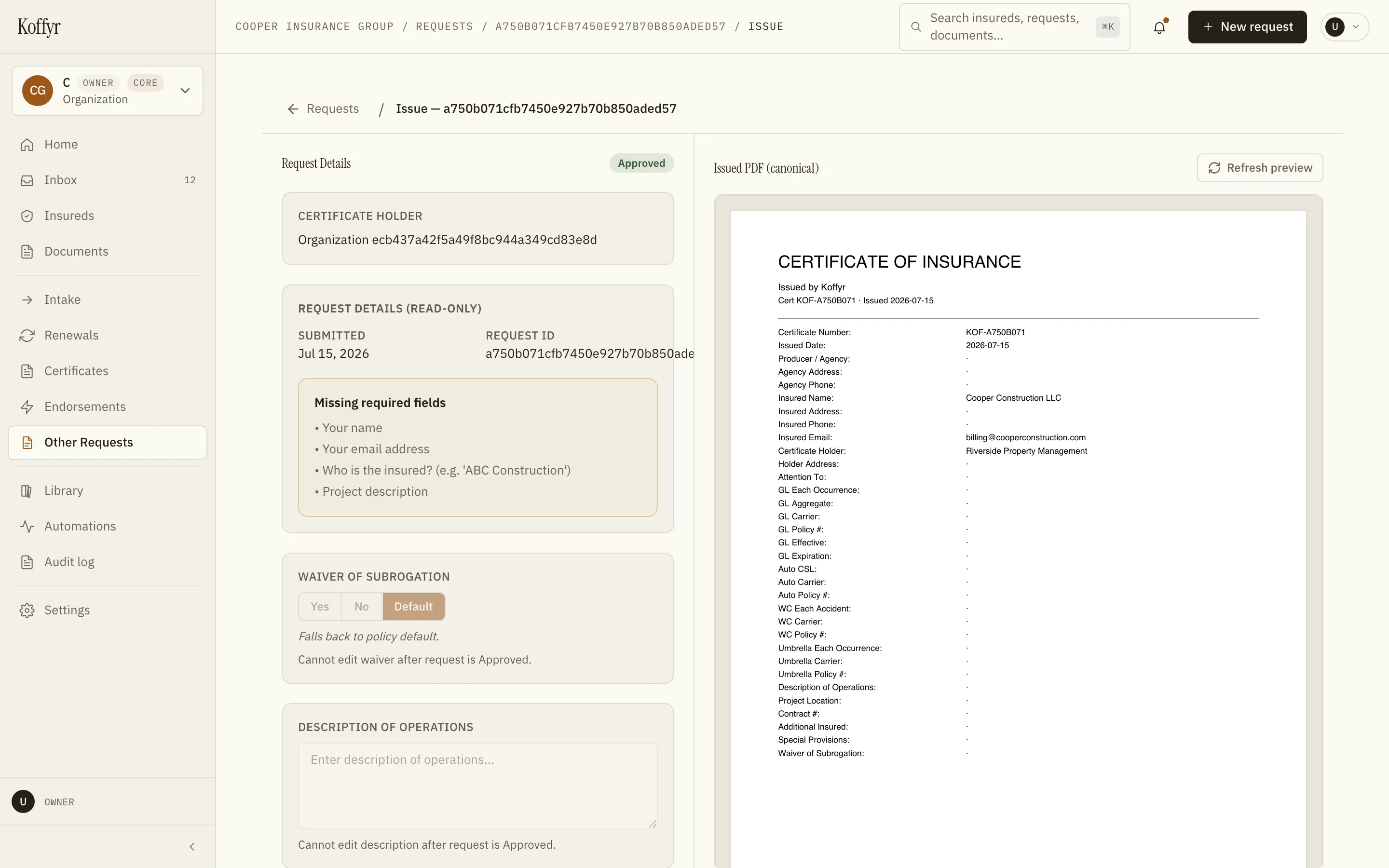The width and height of the screenshot is (1389, 868).
Task: Click the search magnifier icon
Action: pos(916,27)
